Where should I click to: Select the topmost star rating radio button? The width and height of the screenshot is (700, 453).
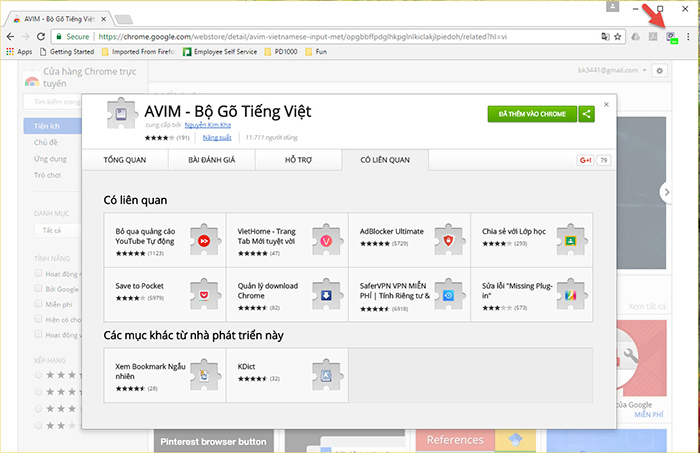(x=38, y=375)
